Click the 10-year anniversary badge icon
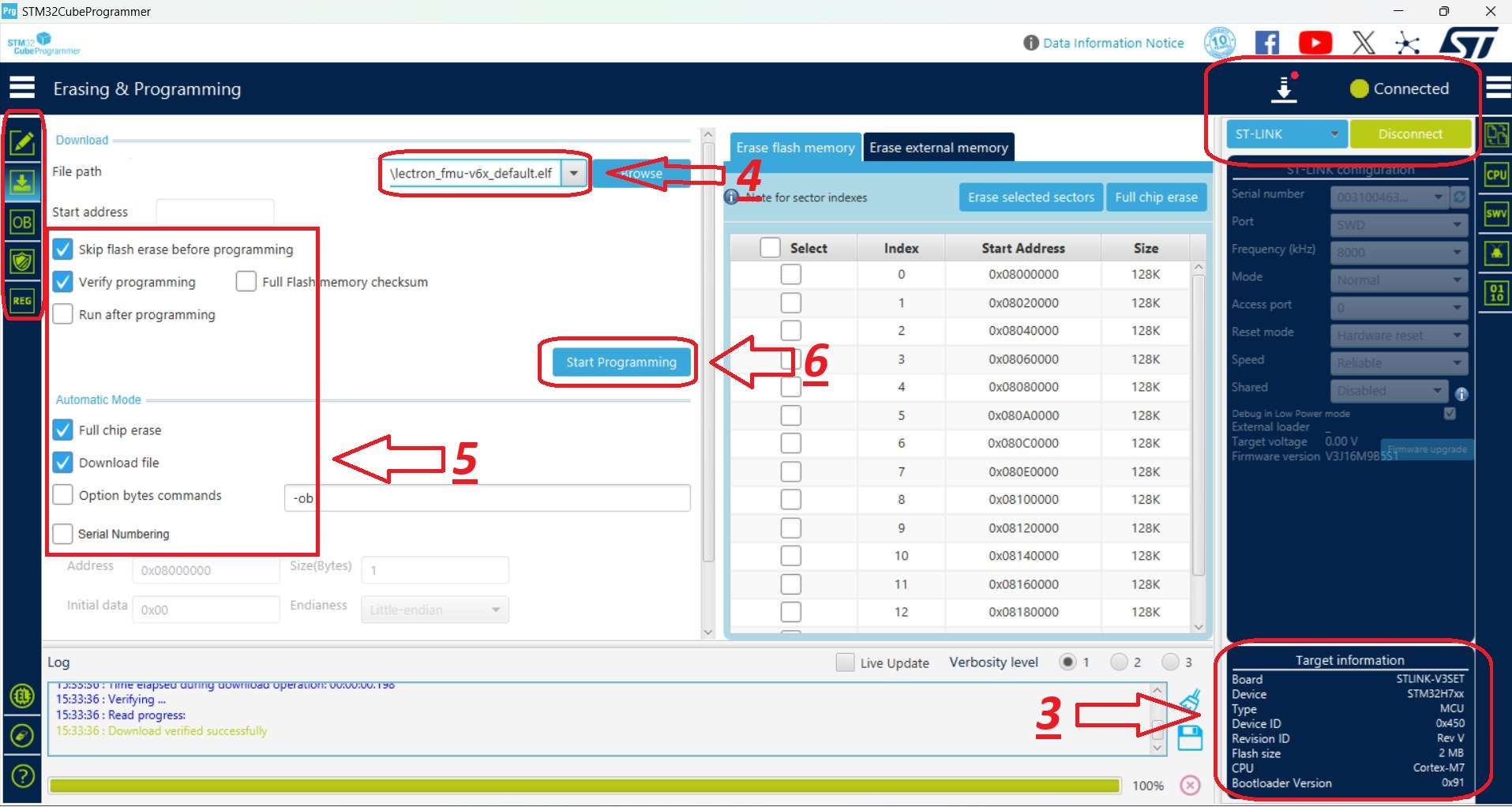 click(1220, 43)
